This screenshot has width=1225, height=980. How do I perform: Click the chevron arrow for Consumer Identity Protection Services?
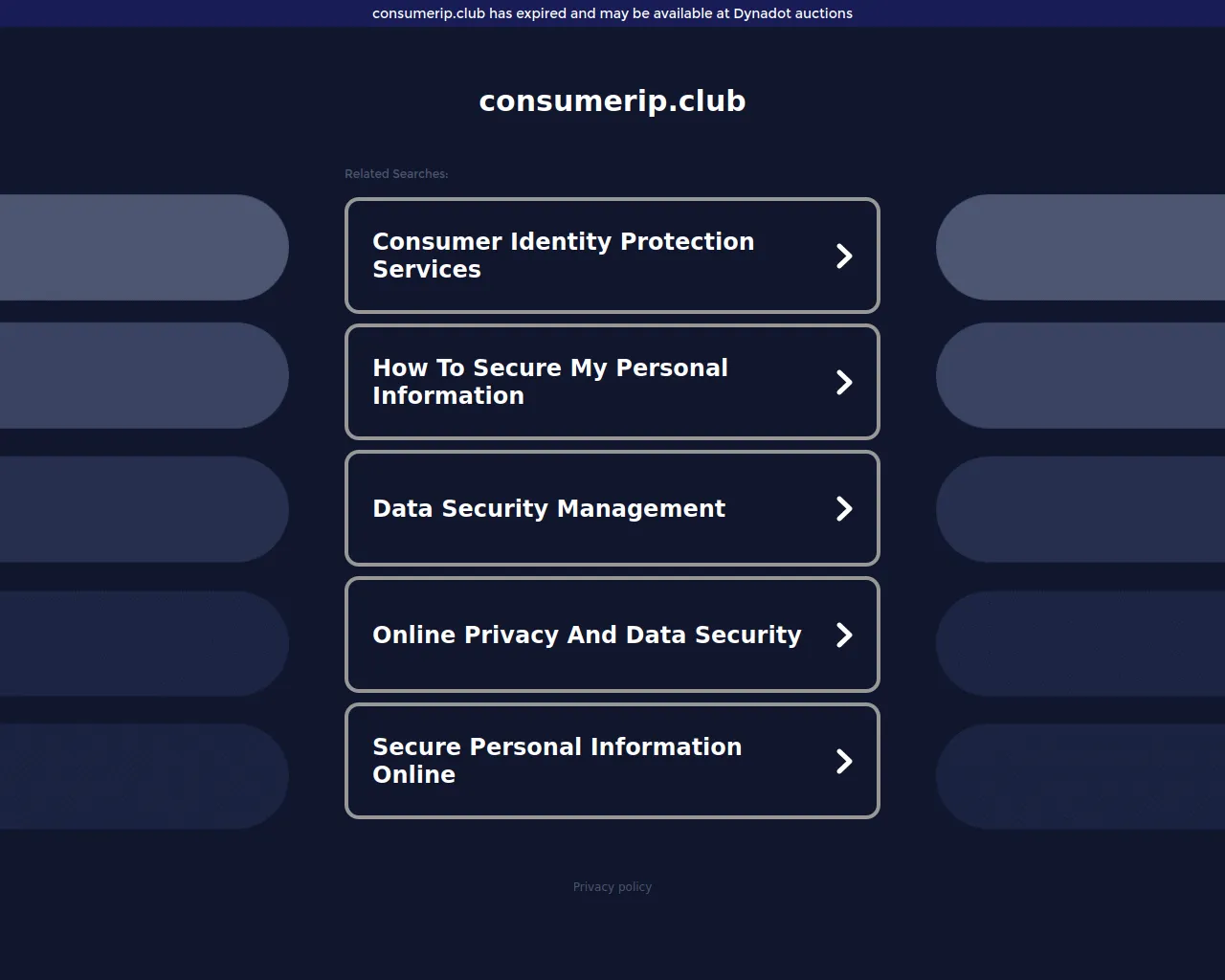[x=844, y=256]
